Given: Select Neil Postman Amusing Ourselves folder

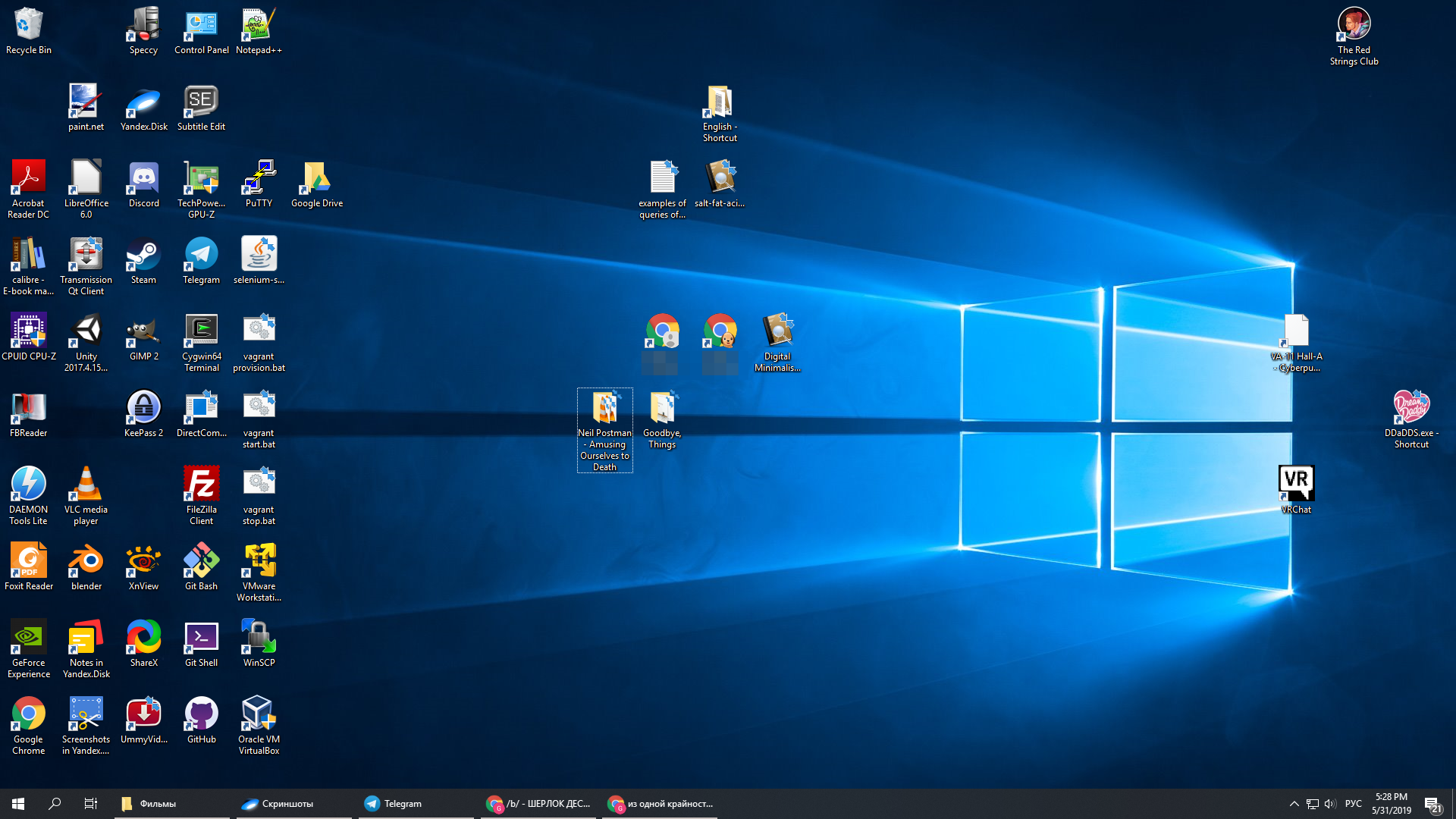Looking at the screenshot, I should 604,431.
